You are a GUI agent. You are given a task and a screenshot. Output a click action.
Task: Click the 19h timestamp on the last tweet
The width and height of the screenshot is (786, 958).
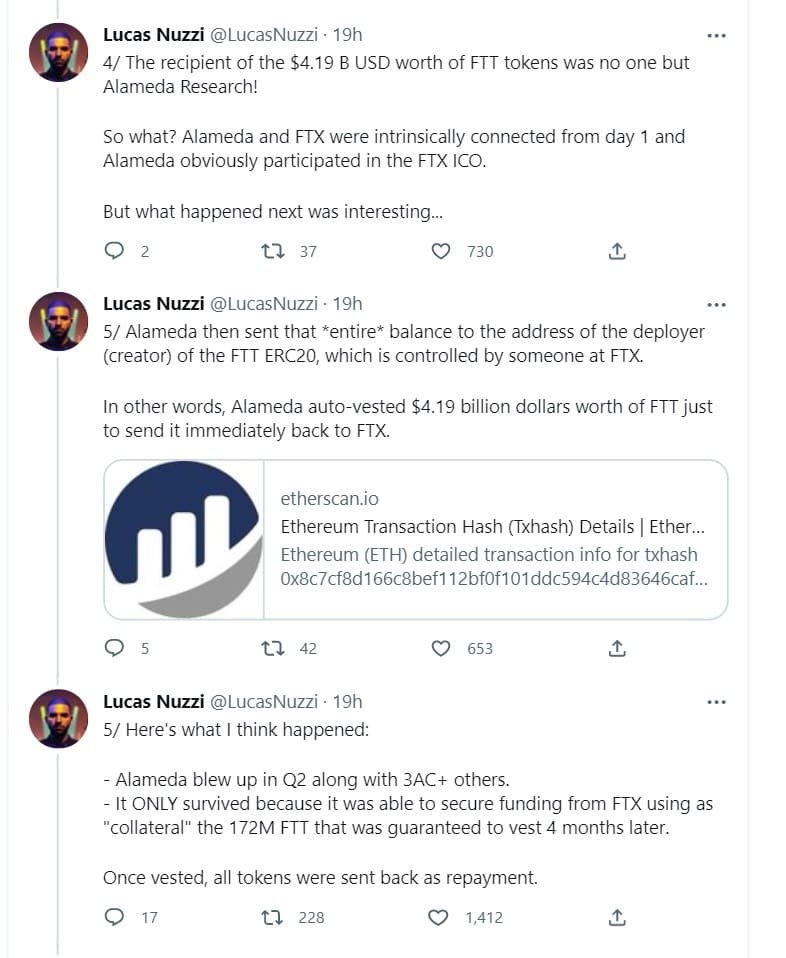[x=347, y=701]
